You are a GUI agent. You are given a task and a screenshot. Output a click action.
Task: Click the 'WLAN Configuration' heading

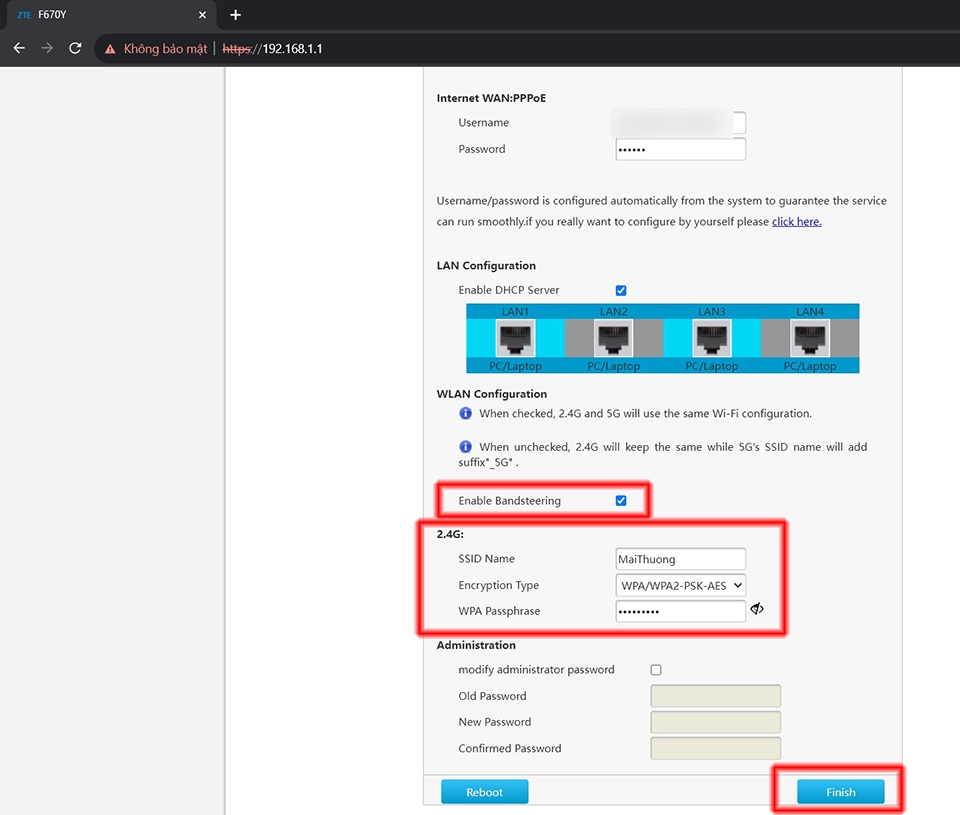pos(492,394)
